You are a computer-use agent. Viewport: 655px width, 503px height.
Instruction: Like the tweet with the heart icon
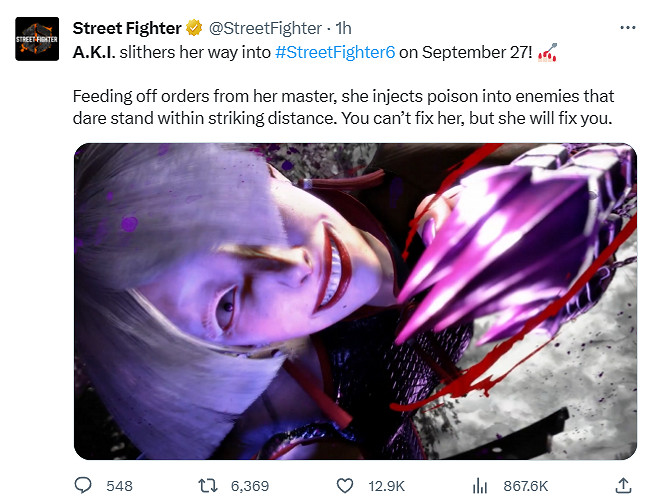coord(345,485)
